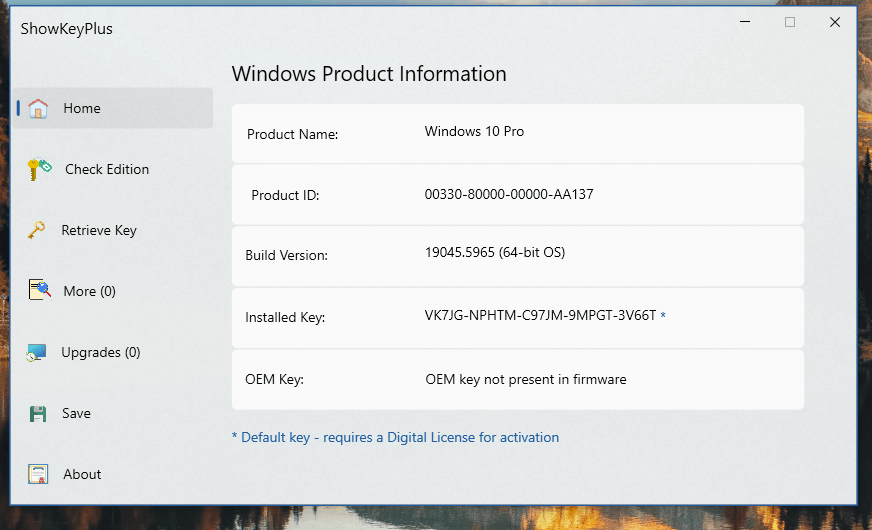Viewport: 872px width, 530px height.
Task: Click the Build Version 19045.5965 value
Action: 495,252
